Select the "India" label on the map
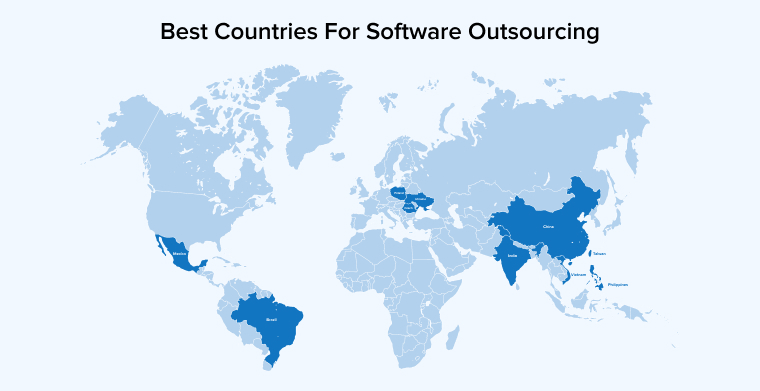760x391 pixels. [512, 255]
